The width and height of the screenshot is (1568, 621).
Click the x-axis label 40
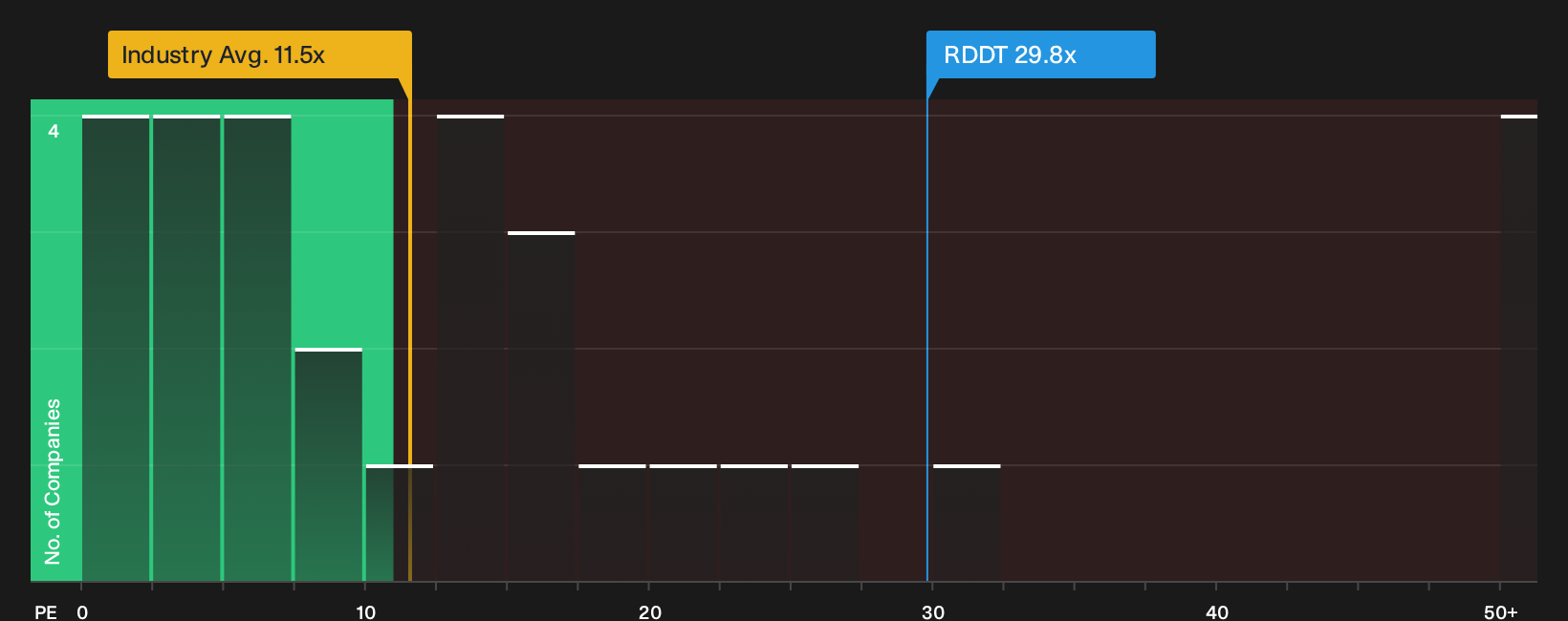pyautogui.click(x=1217, y=611)
